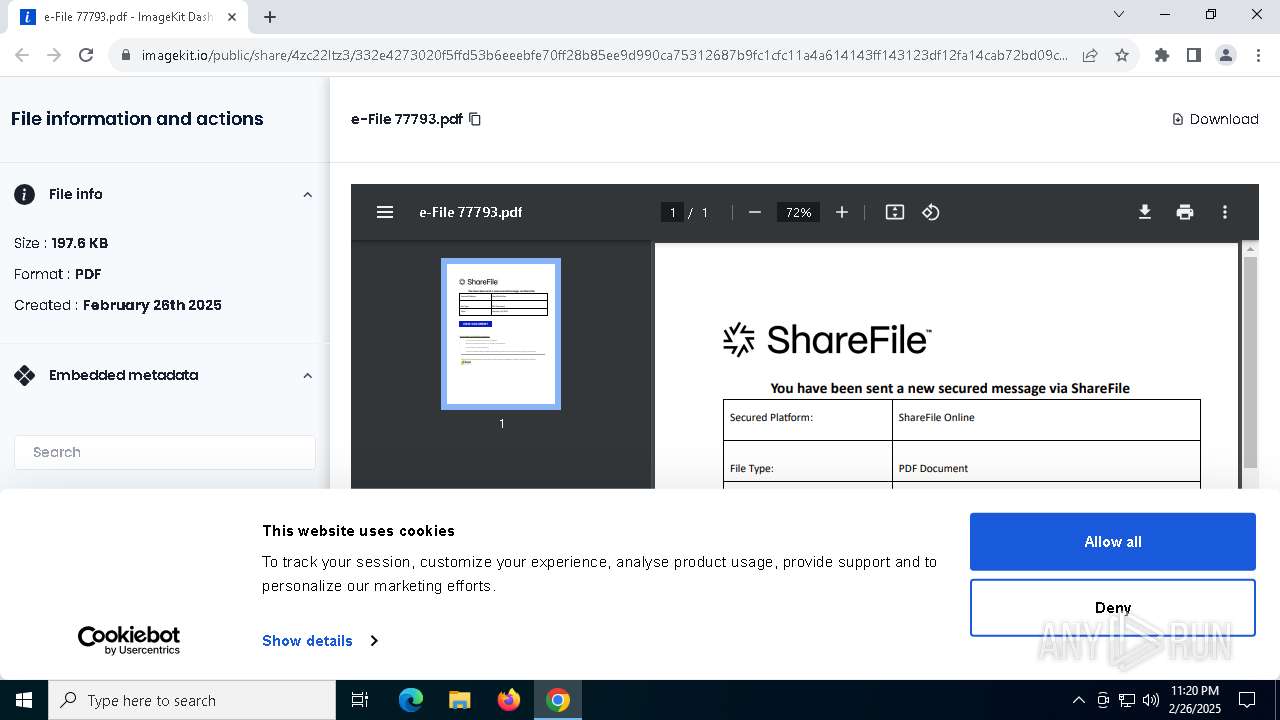The width and height of the screenshot is (1280, 720).
Task: Reload the browser page
Action: point(86,55)
